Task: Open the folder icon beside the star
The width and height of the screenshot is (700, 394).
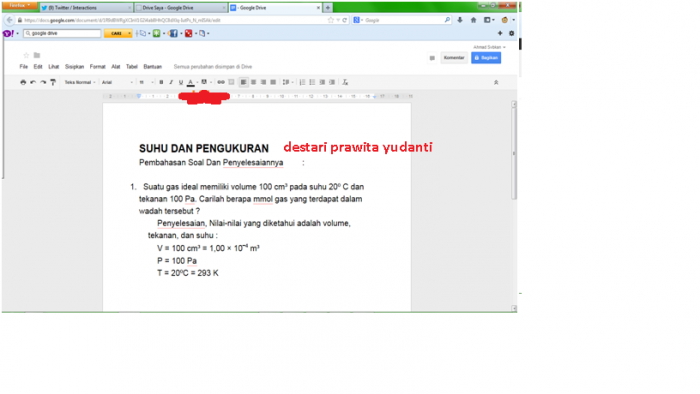Action: point(37,55)
